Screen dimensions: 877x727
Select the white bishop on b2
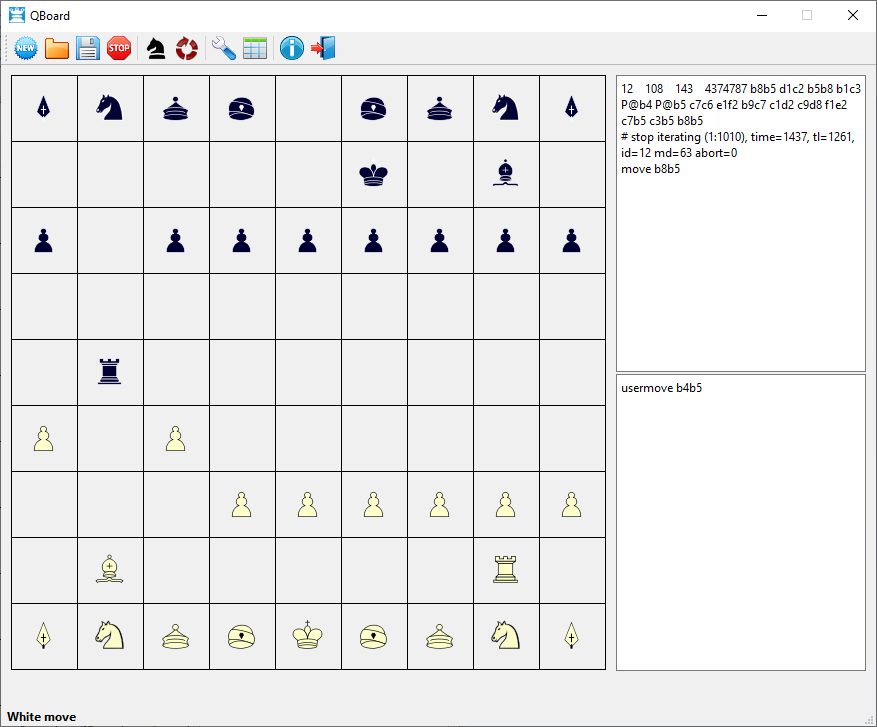pyautogui.click(x=110, y=569)
